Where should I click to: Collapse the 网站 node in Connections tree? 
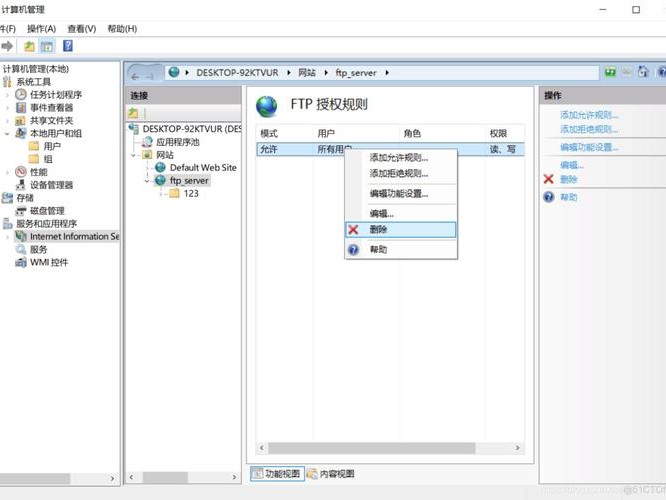tap(133, 155)
